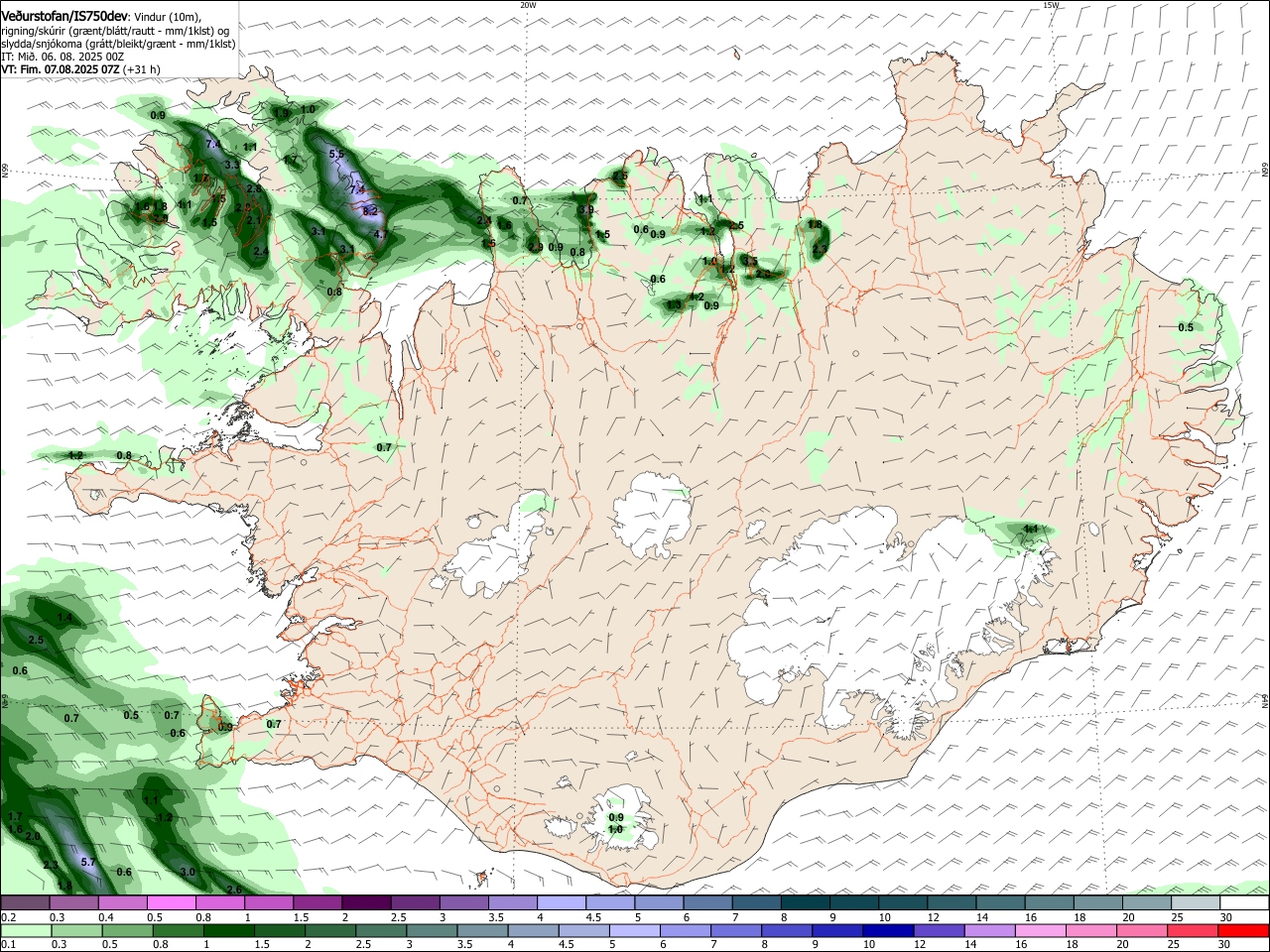Click the 'IT: Mið. 06. 08. 2025 00Z' line
1270x952 pixels.
[x=63, y=57]
